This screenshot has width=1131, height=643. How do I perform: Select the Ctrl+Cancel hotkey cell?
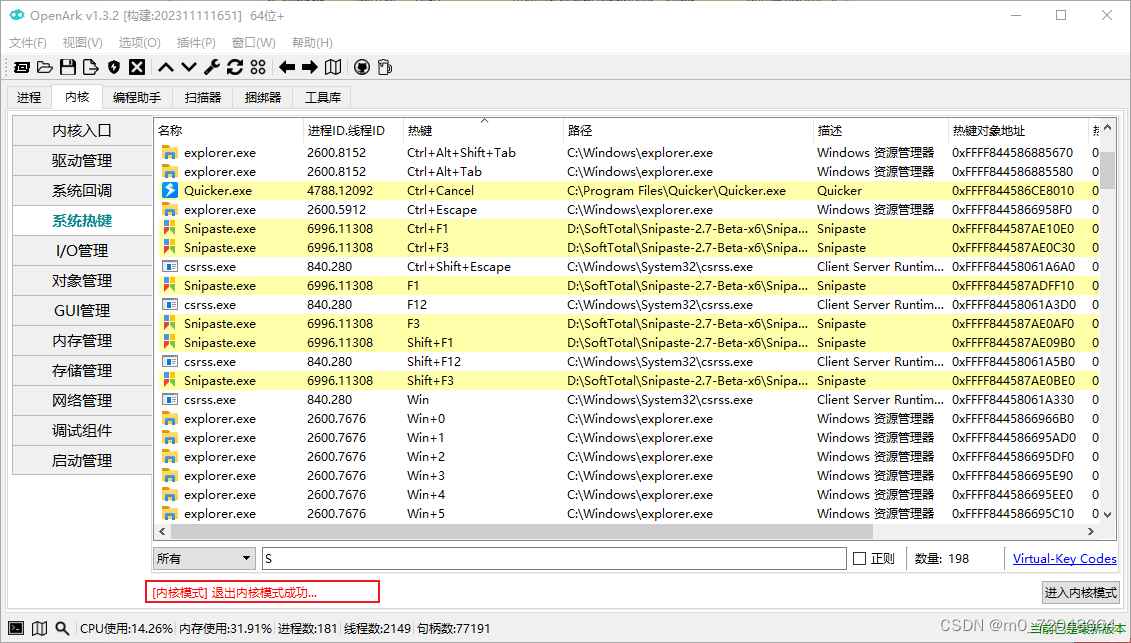coord(441,191)
